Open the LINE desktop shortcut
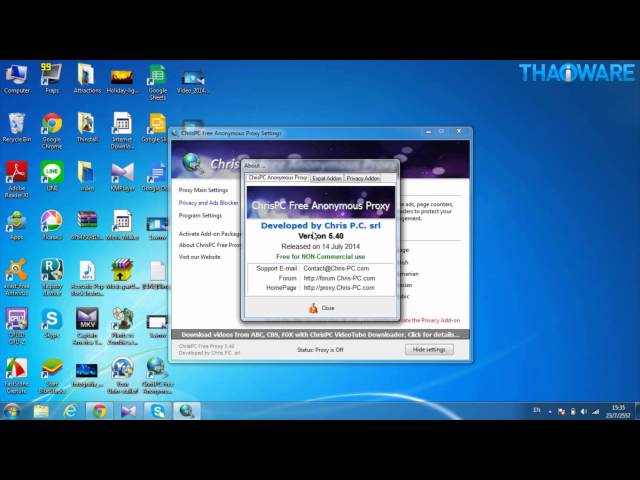This screenshot has width=640, height=480. [52, 176]
